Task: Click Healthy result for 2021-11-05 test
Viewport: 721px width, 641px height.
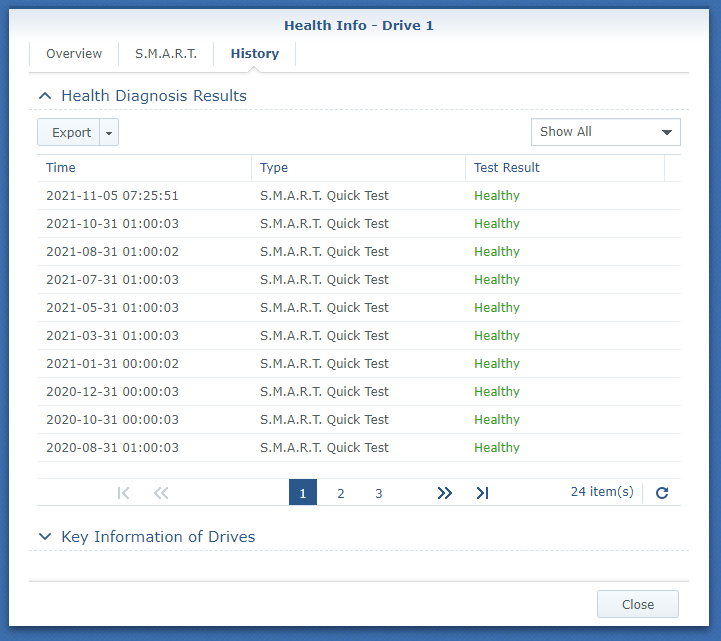Action: tap(497, 196)
